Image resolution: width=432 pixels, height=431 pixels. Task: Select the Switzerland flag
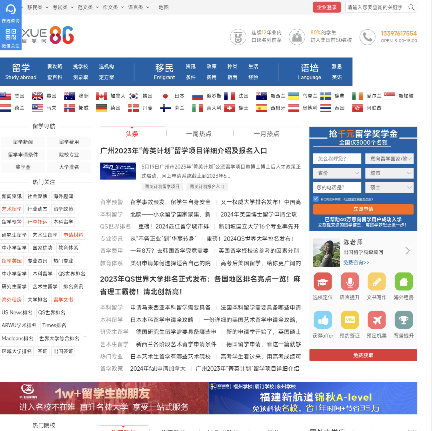(x=229, y=108)
